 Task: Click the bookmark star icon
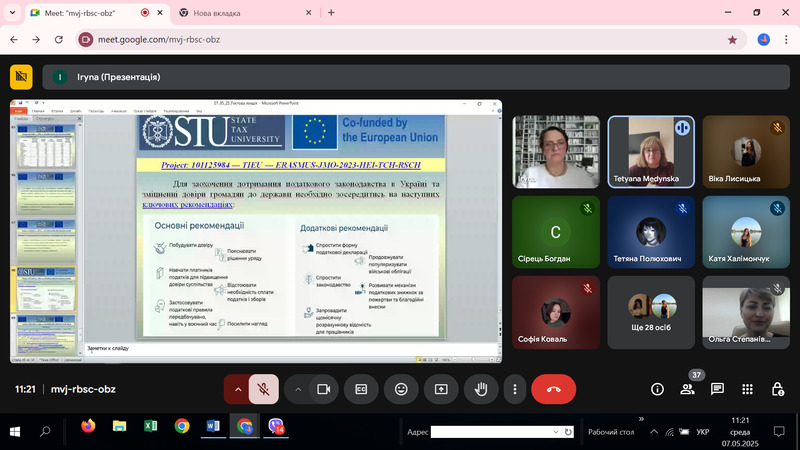click(x=732, y=40)
